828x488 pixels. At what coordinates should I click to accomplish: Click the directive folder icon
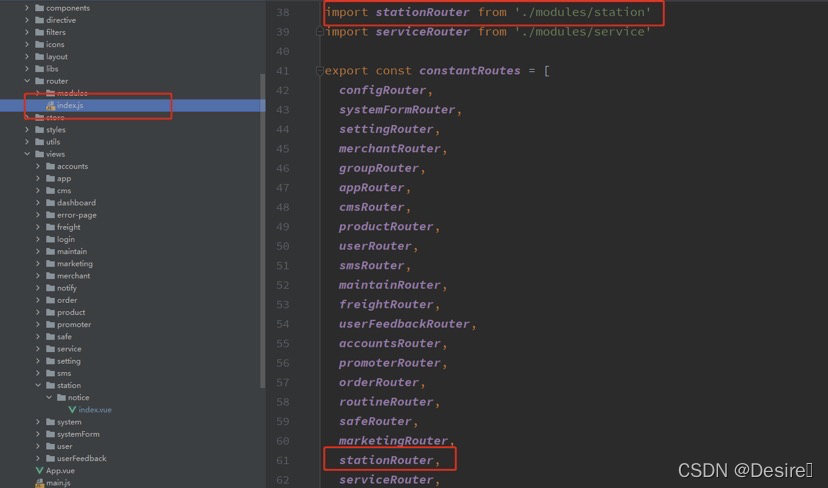tap(40, 20)
